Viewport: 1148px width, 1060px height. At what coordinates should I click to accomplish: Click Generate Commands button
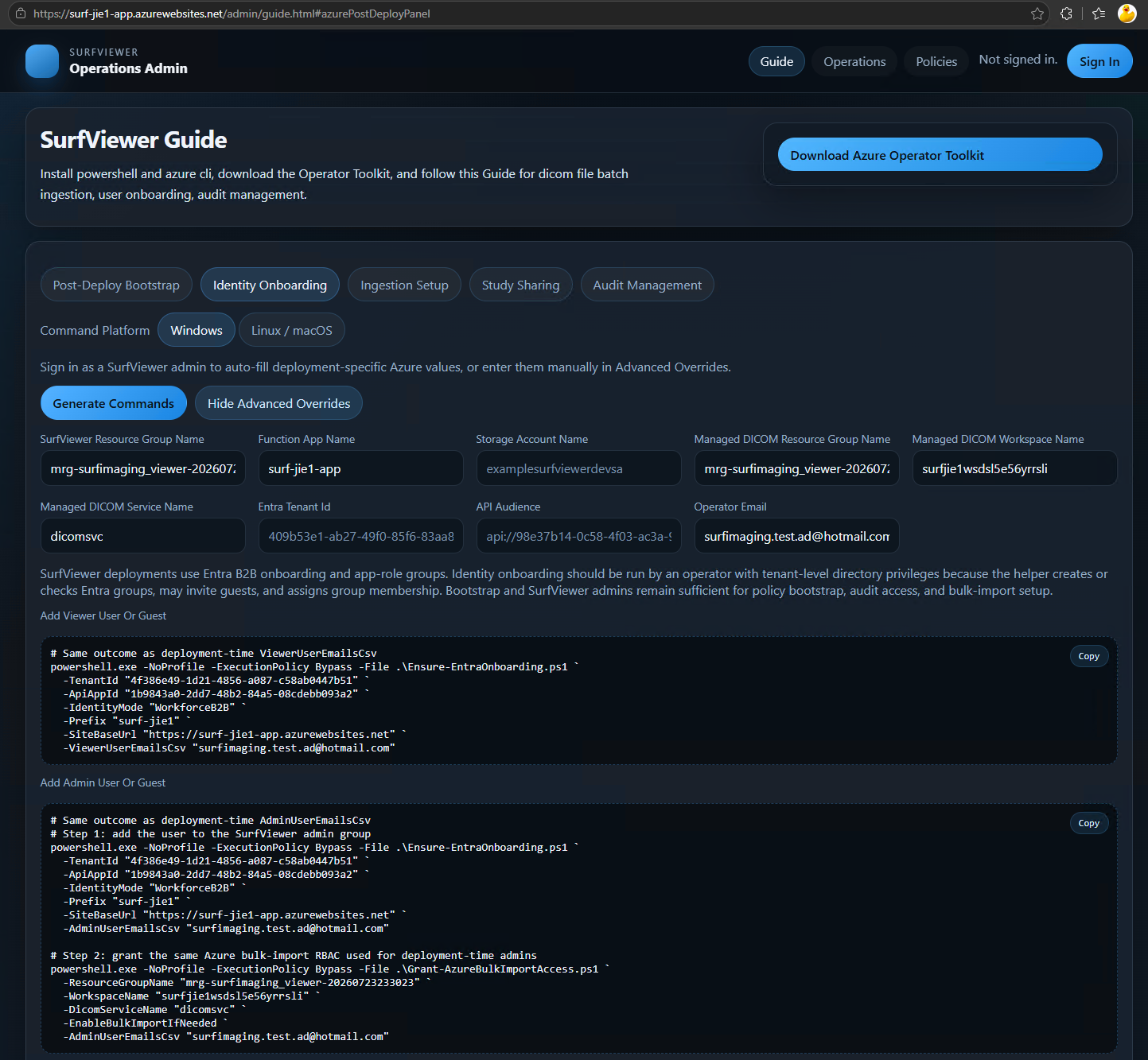click(114, 403)
